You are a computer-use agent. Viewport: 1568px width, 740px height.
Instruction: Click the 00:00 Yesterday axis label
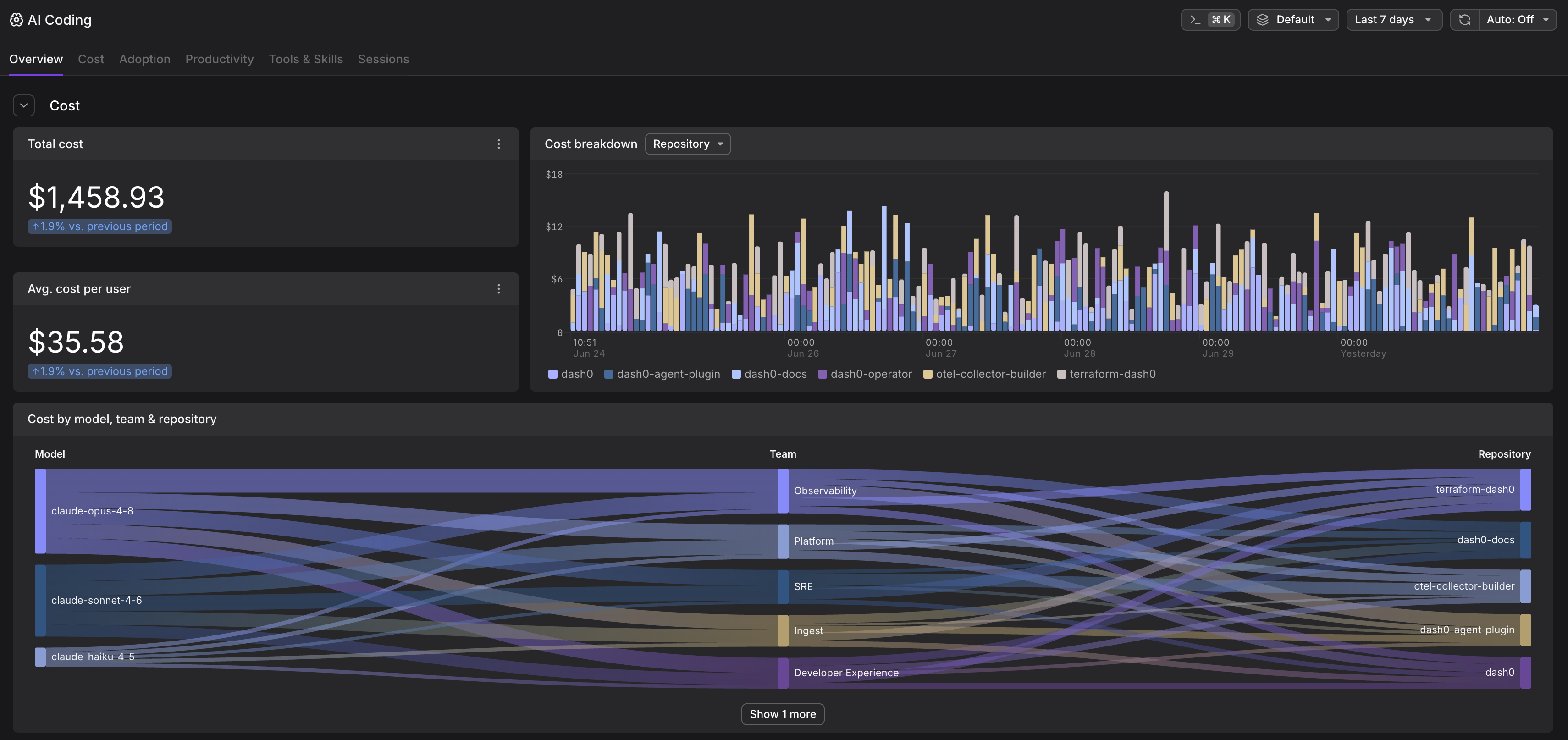tap(1363, 348)
